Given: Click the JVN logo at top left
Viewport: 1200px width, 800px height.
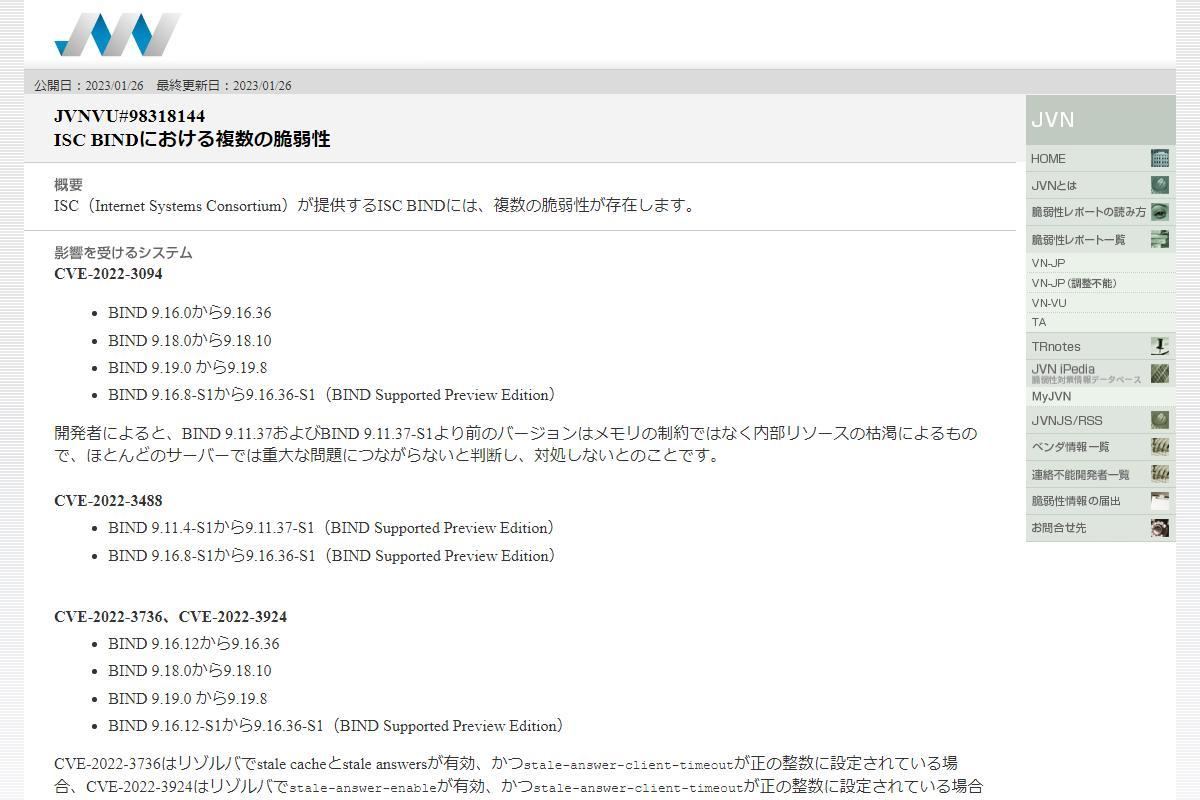Looking at the screenshot, I should [118, 34].
